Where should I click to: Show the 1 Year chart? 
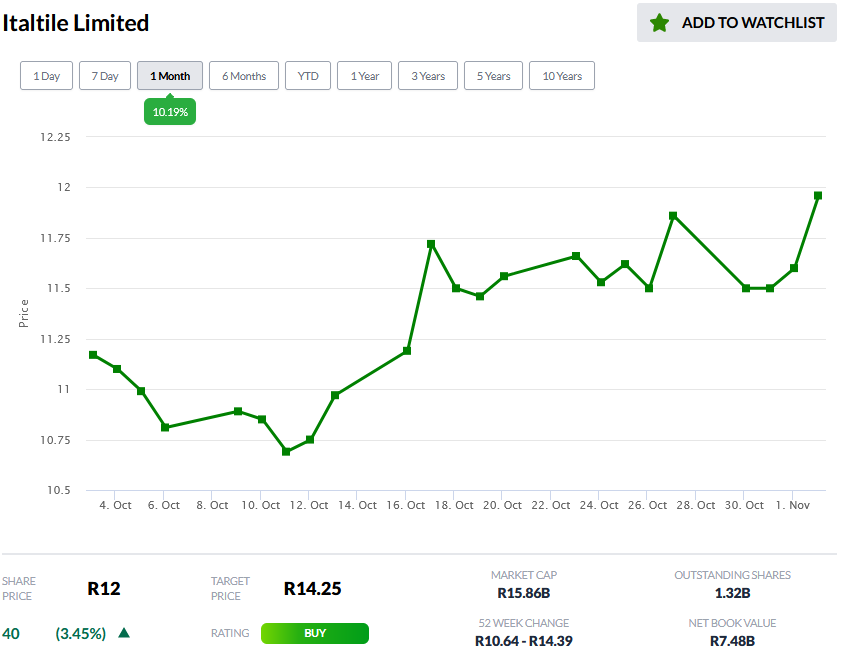pyautogui.click(x=364, y=76)
